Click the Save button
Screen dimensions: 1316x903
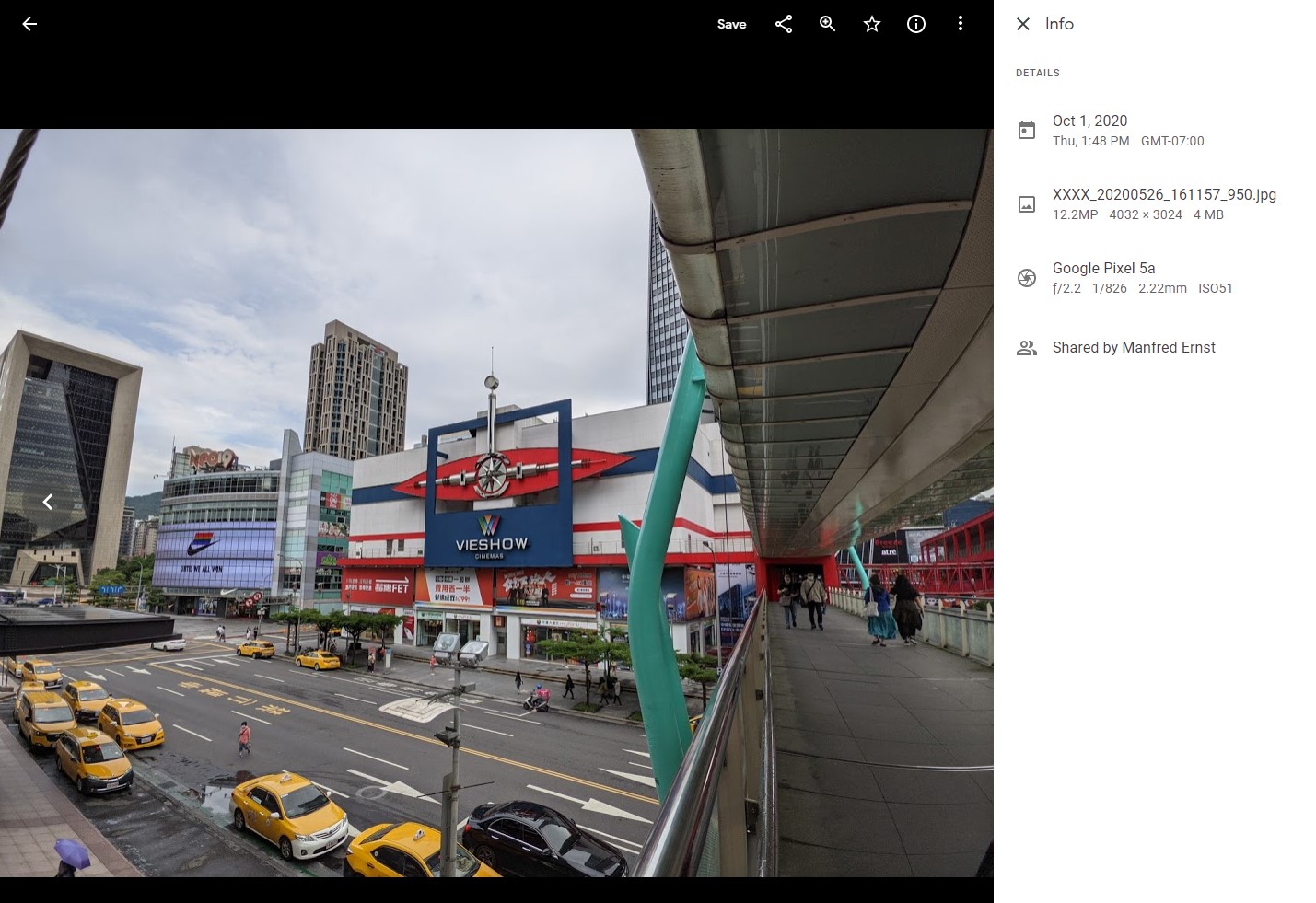[x=731, y=24]
